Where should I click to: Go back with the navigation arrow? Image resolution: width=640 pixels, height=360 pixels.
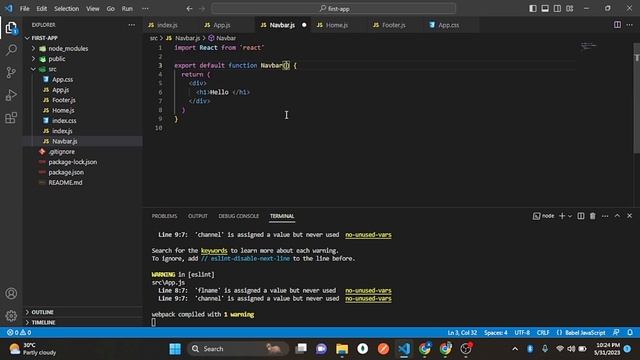[x=189, y=9]
